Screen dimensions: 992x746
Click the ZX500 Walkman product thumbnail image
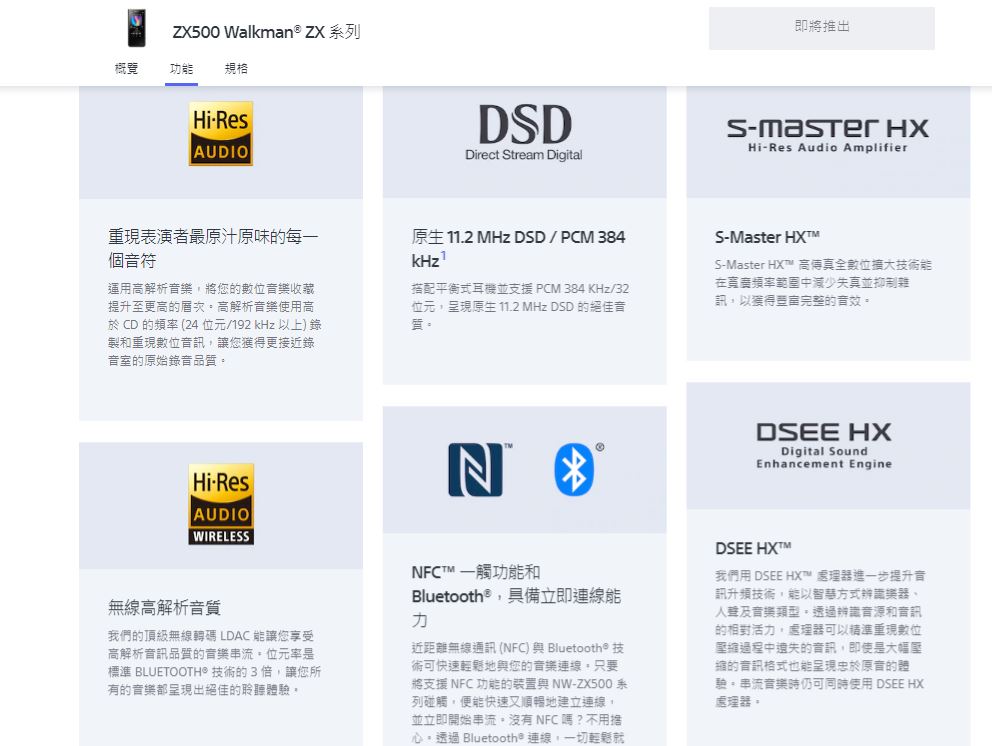[137, 28]
